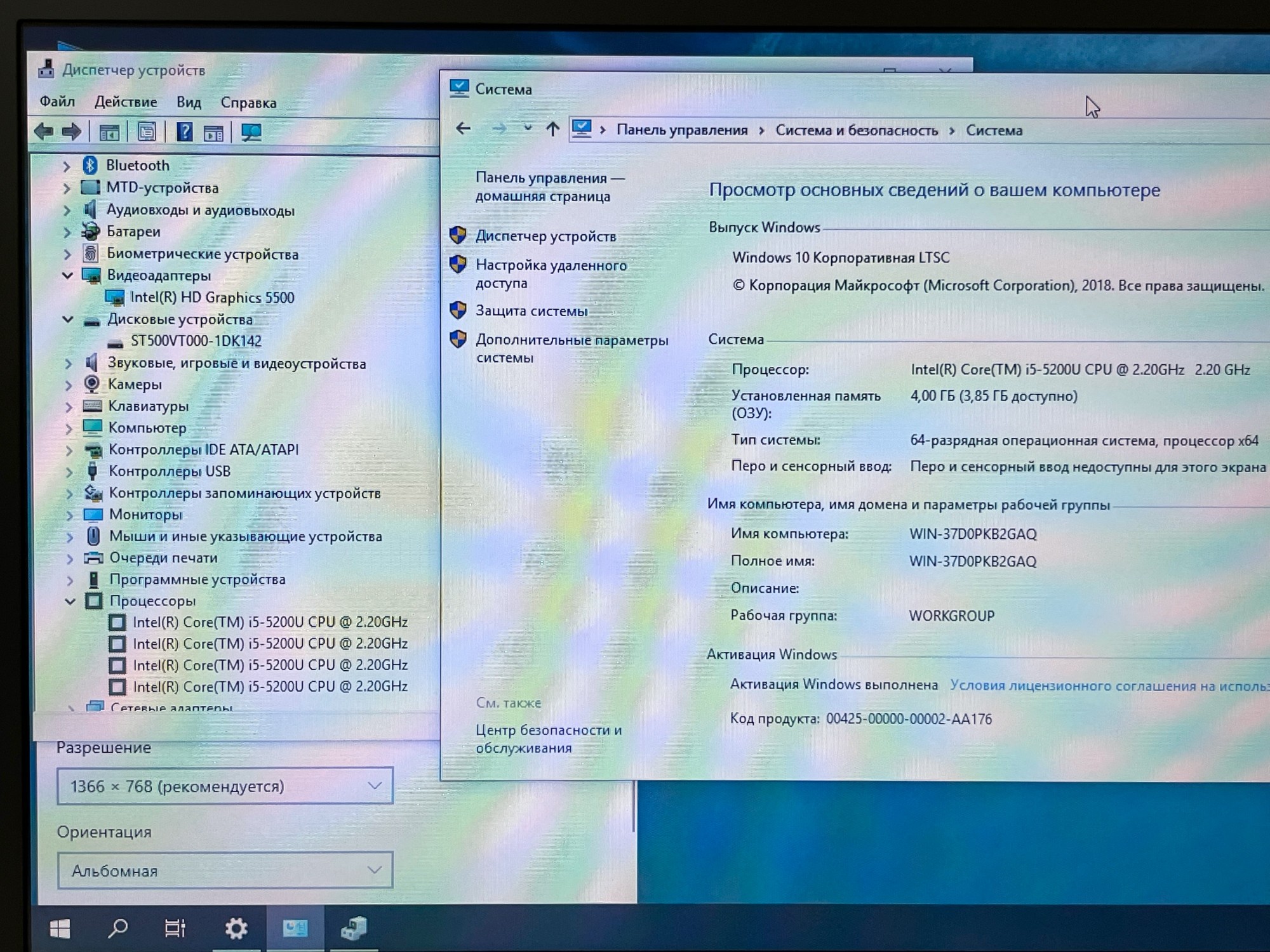Click the scan for hardware changes monitor icon
The height and width of the screenshot is (952, 1270).
(x=251, y=132)
